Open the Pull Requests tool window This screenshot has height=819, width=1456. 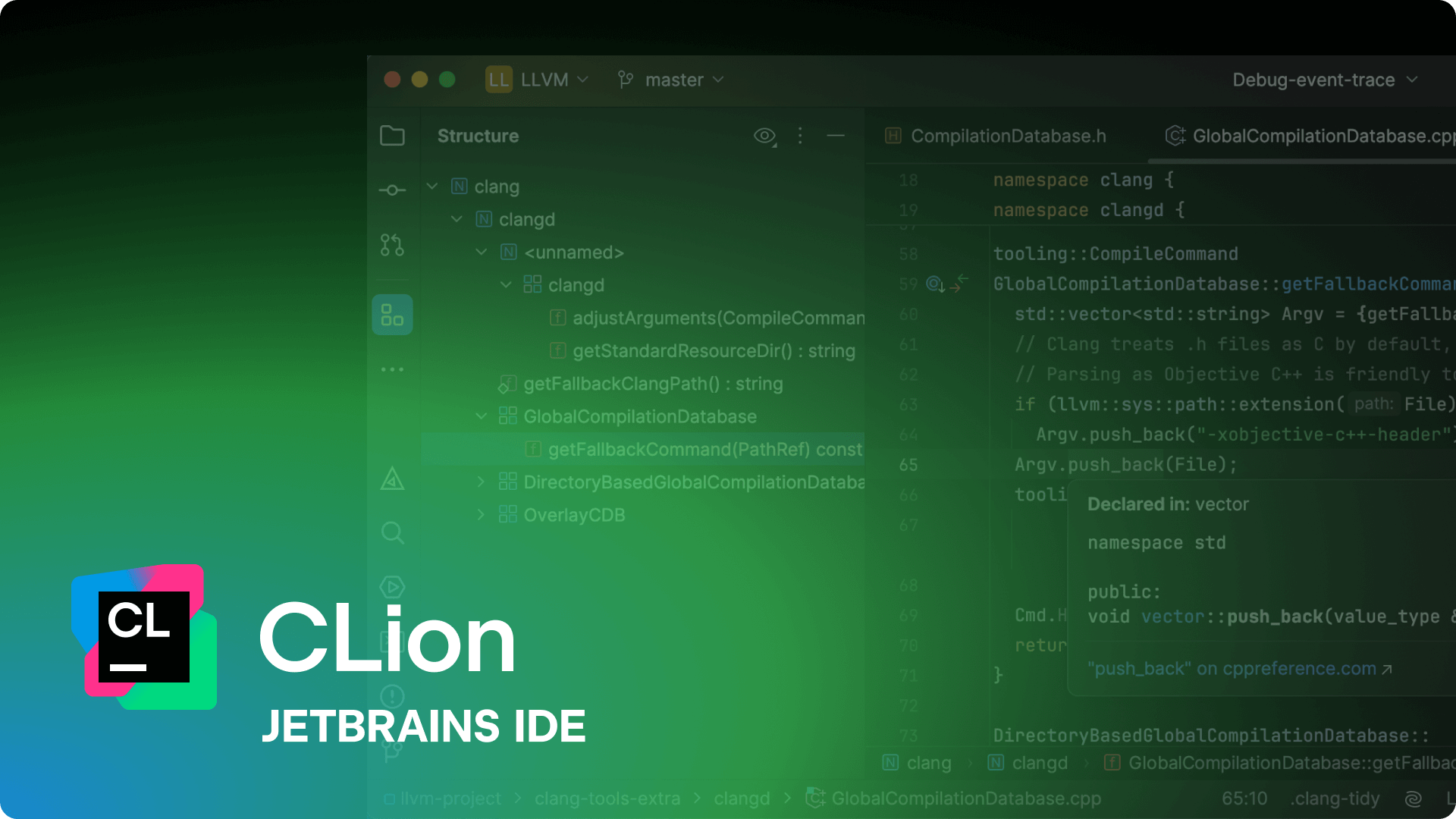[392, 245]
